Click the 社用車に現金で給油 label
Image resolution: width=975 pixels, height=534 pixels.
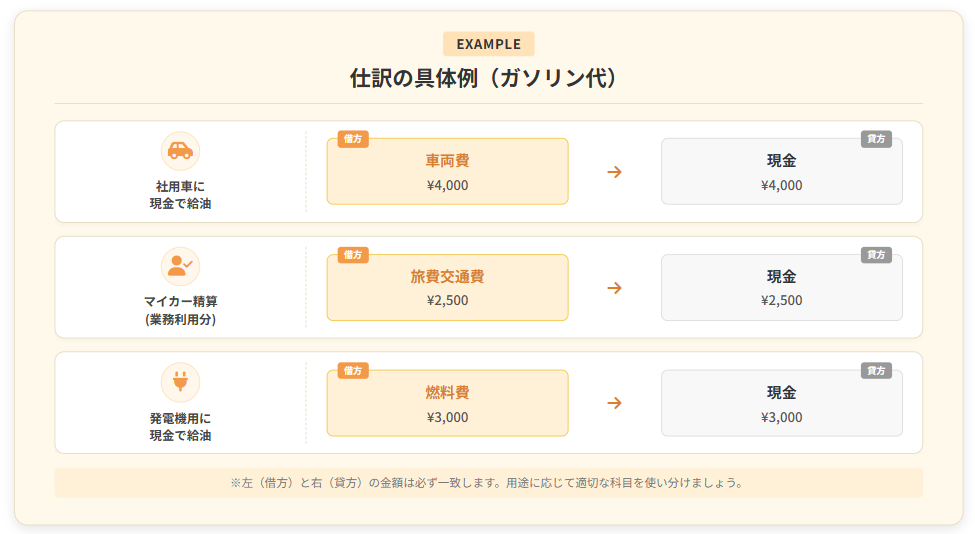180,195
